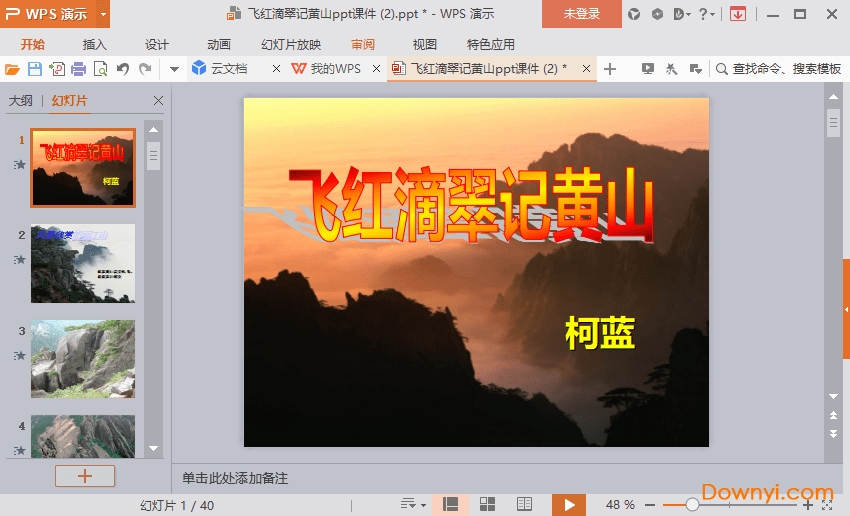
Task: Switch to normal view in status bar
Action: coord(450,505)
